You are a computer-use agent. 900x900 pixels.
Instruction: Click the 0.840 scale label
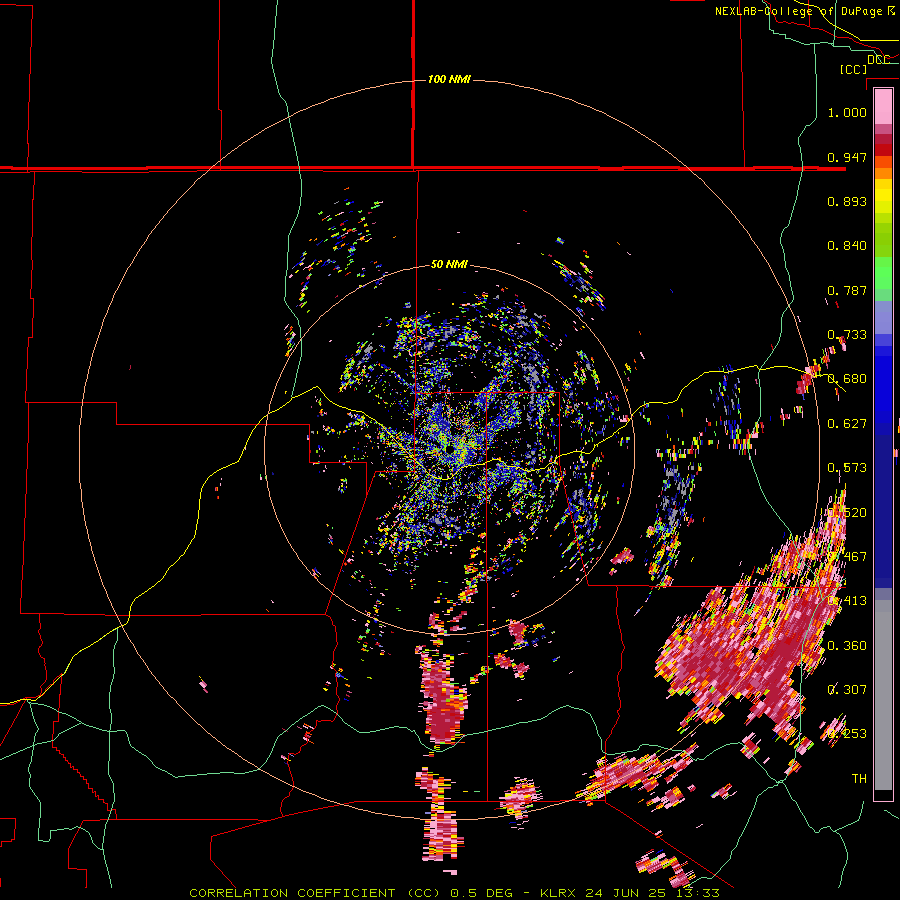(847, 246)
